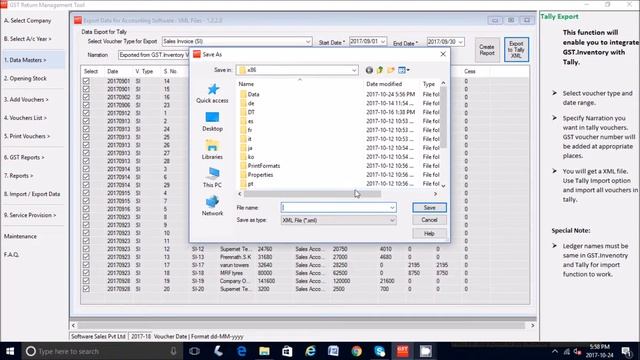
Task: Uncheck row with S. No. 14
Action: click(x=86, y=81)
